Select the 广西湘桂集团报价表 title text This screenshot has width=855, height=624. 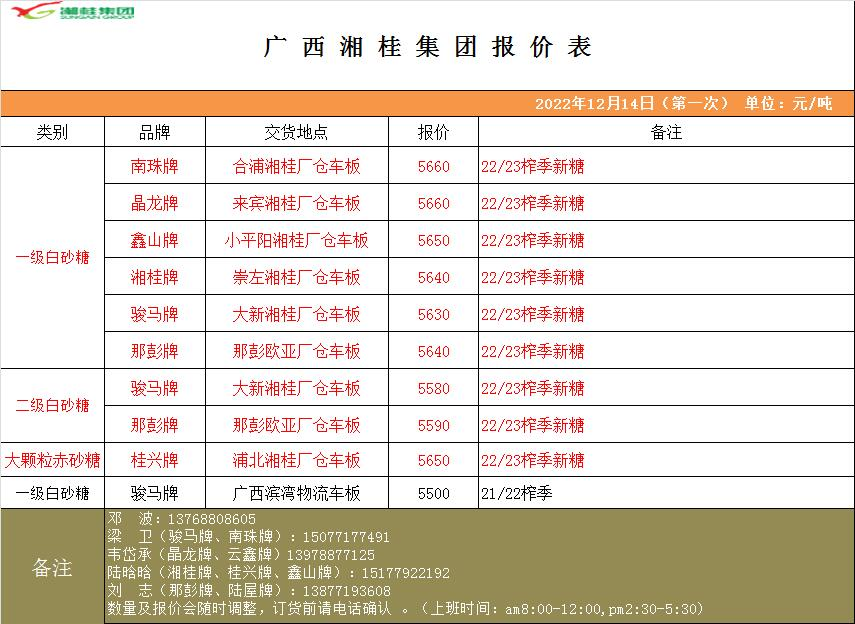click(x=427, y=48)
